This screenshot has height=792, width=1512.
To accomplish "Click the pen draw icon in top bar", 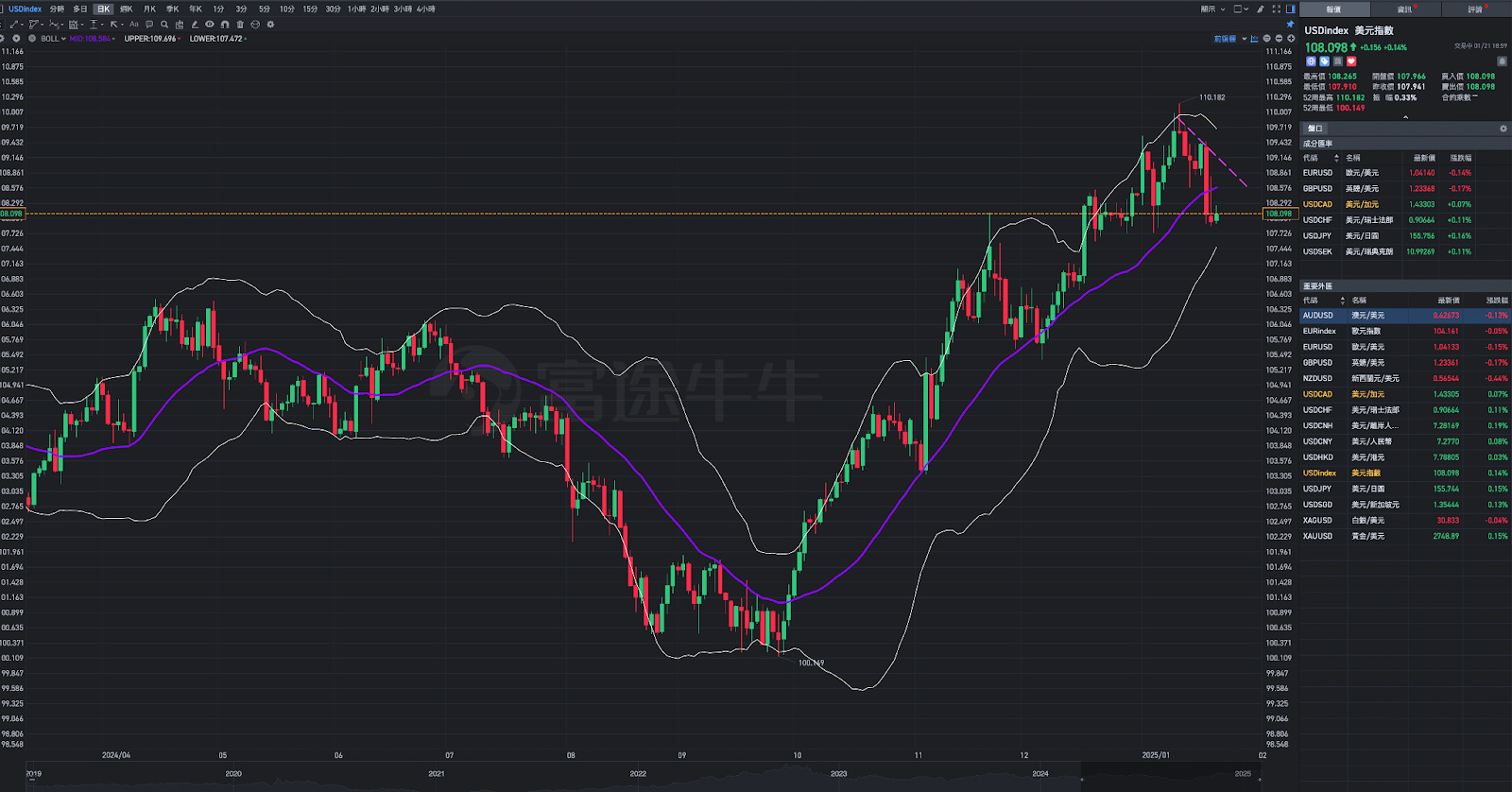I will pyautogui.click(x=1260, y=9).
